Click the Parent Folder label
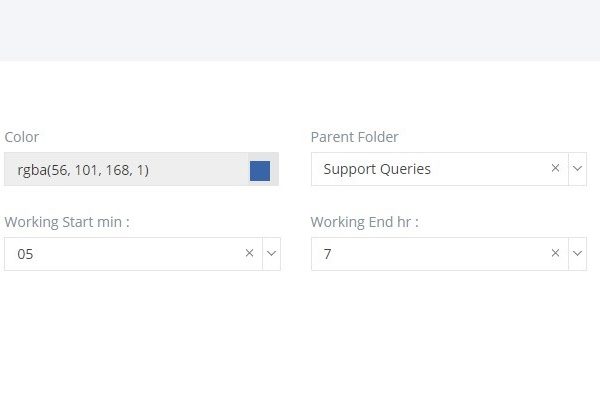 point(354,137)
